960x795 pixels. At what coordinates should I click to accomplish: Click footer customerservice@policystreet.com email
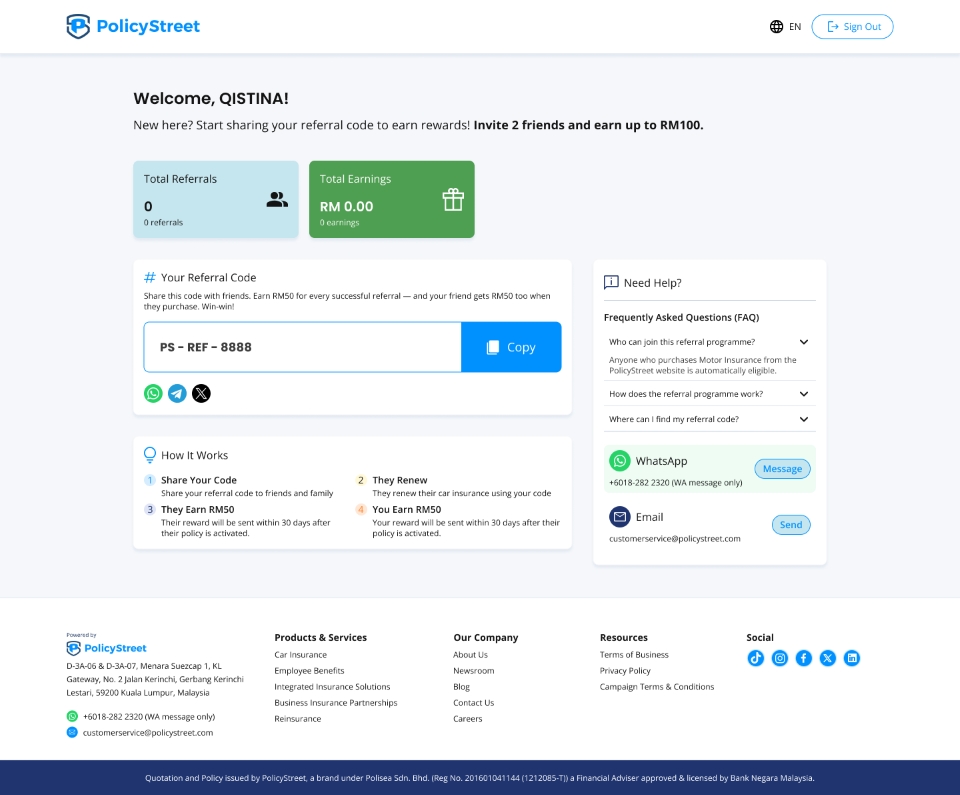pos(148,733)
